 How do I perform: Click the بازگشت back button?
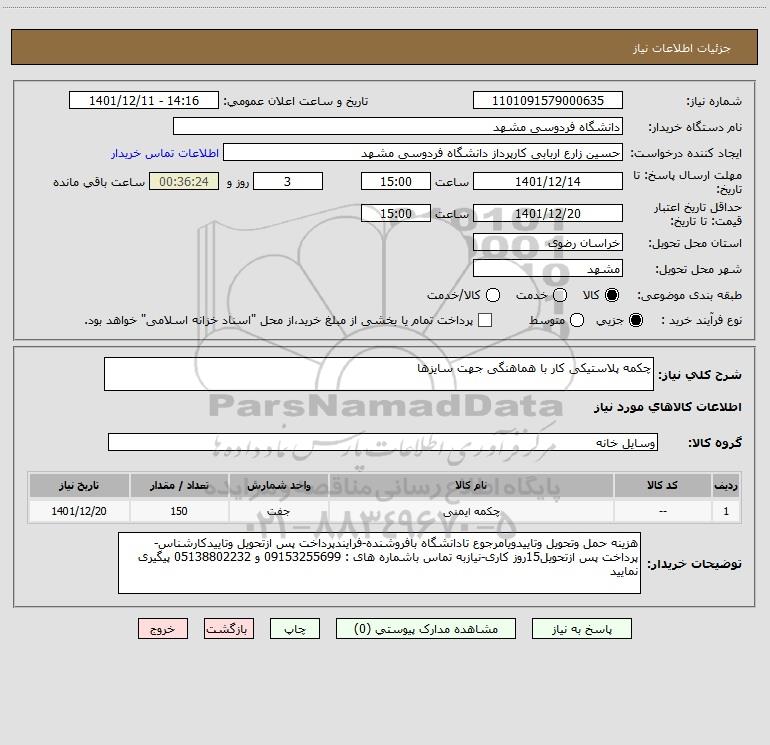pos(229,629)
